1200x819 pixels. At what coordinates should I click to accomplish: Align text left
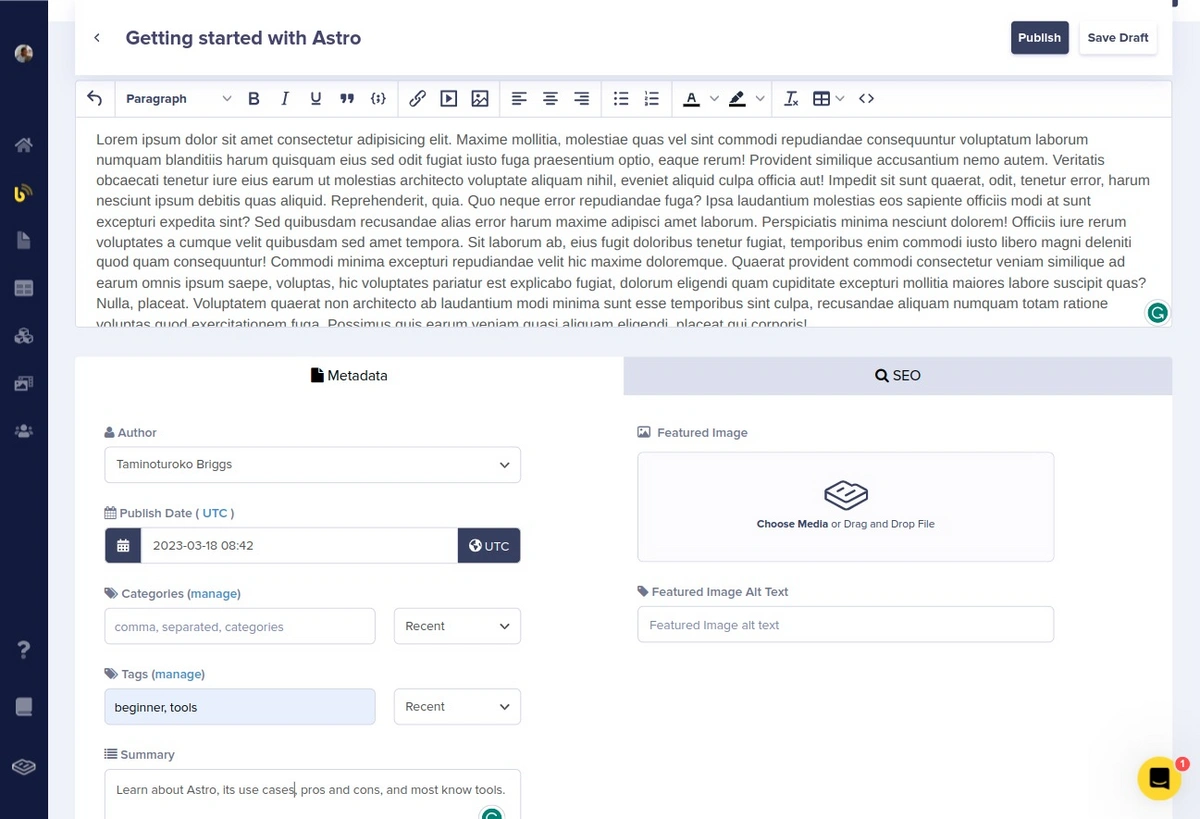click(x=519, y=98)
